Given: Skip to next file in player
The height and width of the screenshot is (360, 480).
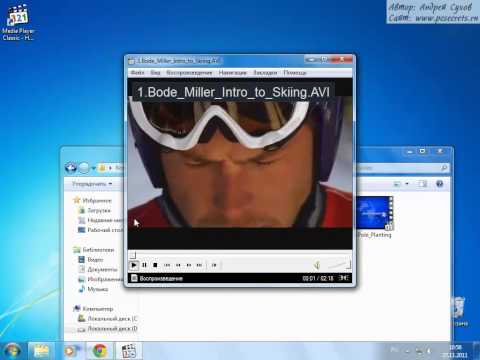Looking at the screenshot, I should pyautogui.click(x=199, y=265).
